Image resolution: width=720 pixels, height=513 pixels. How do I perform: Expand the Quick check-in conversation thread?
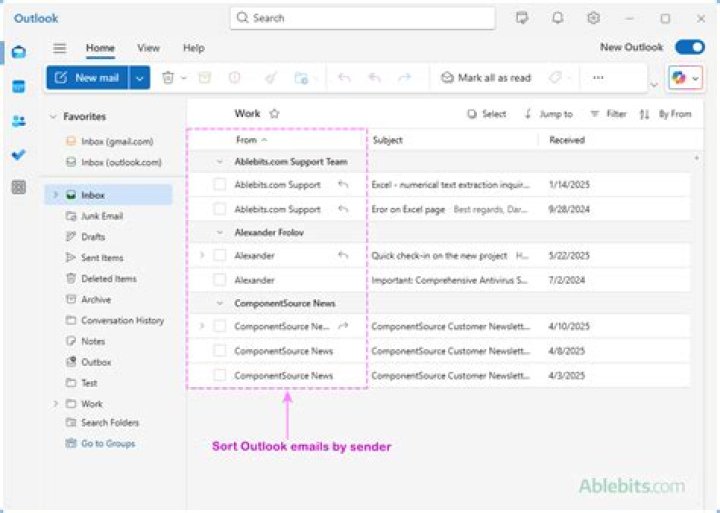pyautogui.click(x=202, y=255)
